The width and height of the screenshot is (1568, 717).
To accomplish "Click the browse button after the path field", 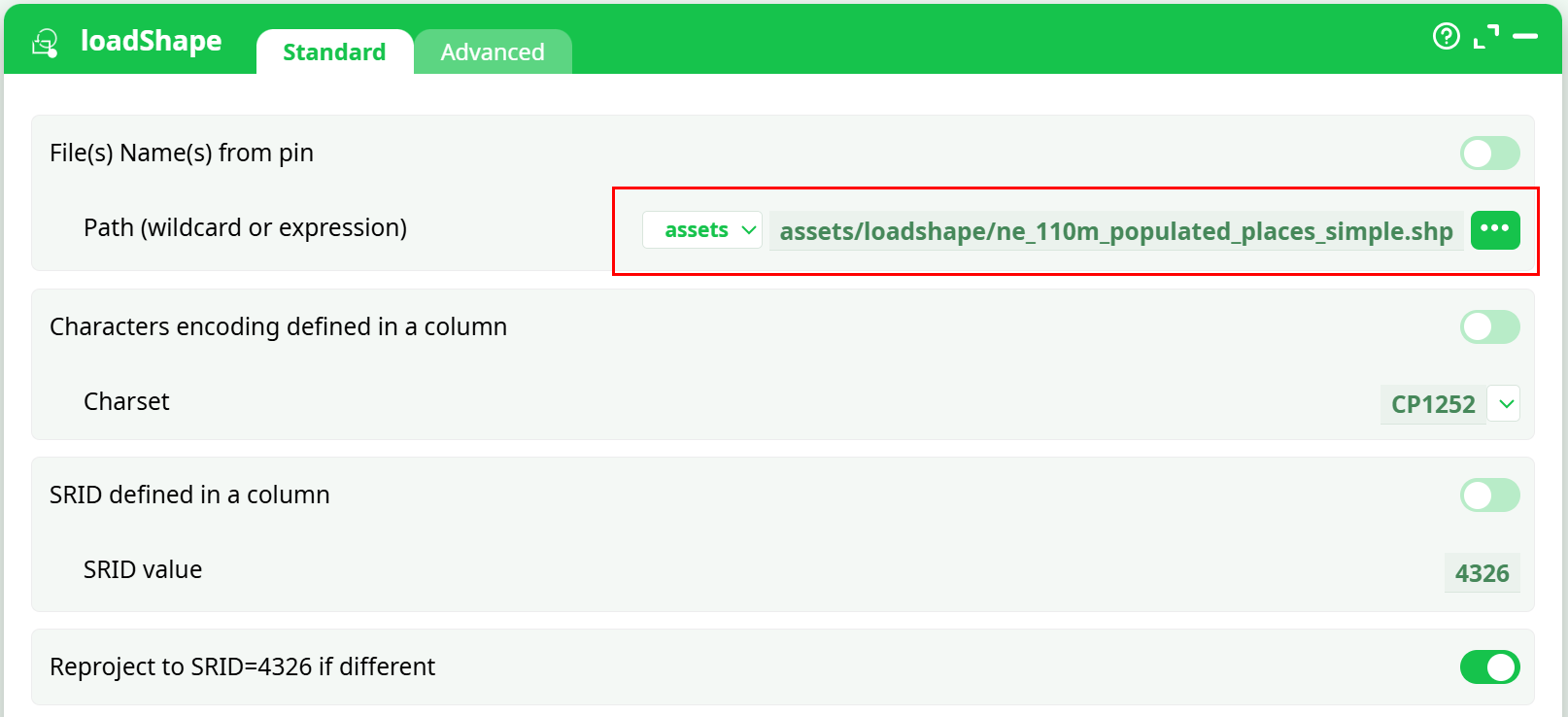I will click(1496, 230).
